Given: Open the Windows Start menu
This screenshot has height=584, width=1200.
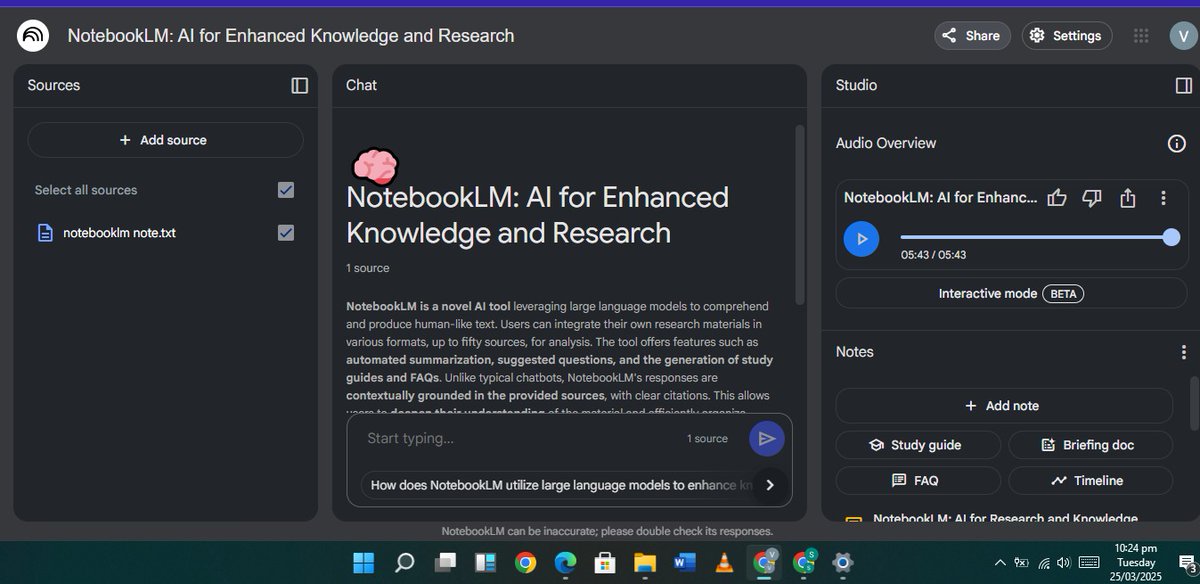Looking at the screenshot, I should 364,563.
